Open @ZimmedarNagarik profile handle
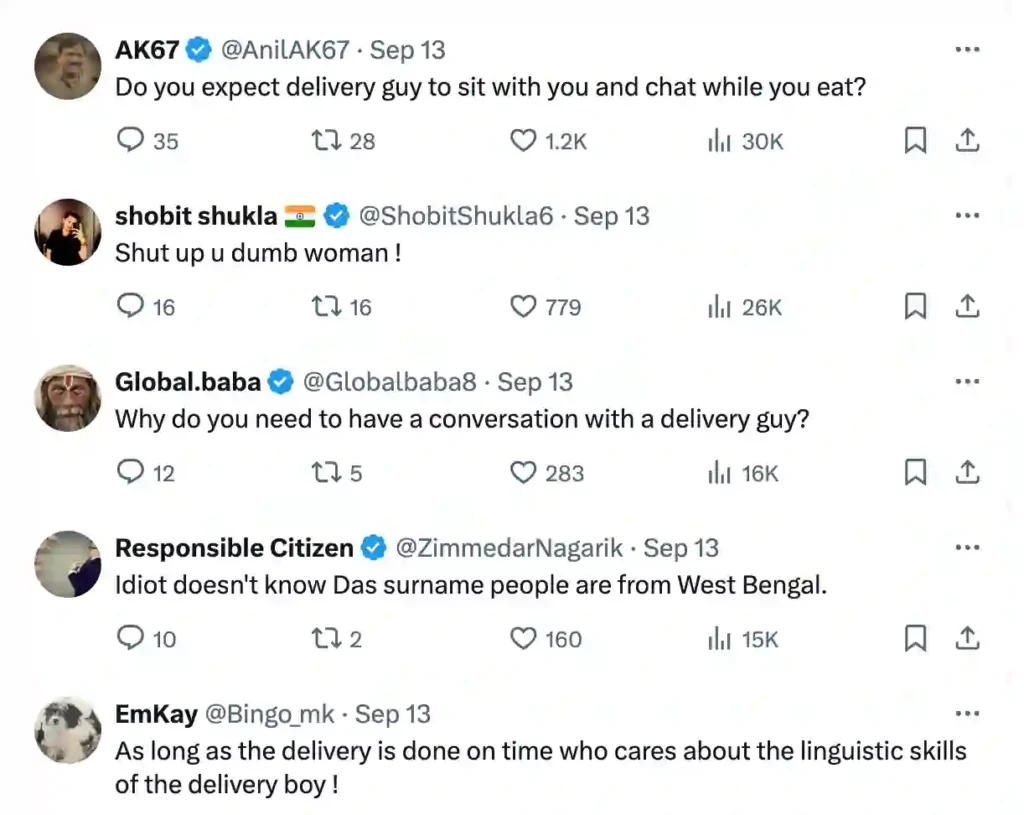The width and height of the screenshot is (1024, 815). coord(510,548)
